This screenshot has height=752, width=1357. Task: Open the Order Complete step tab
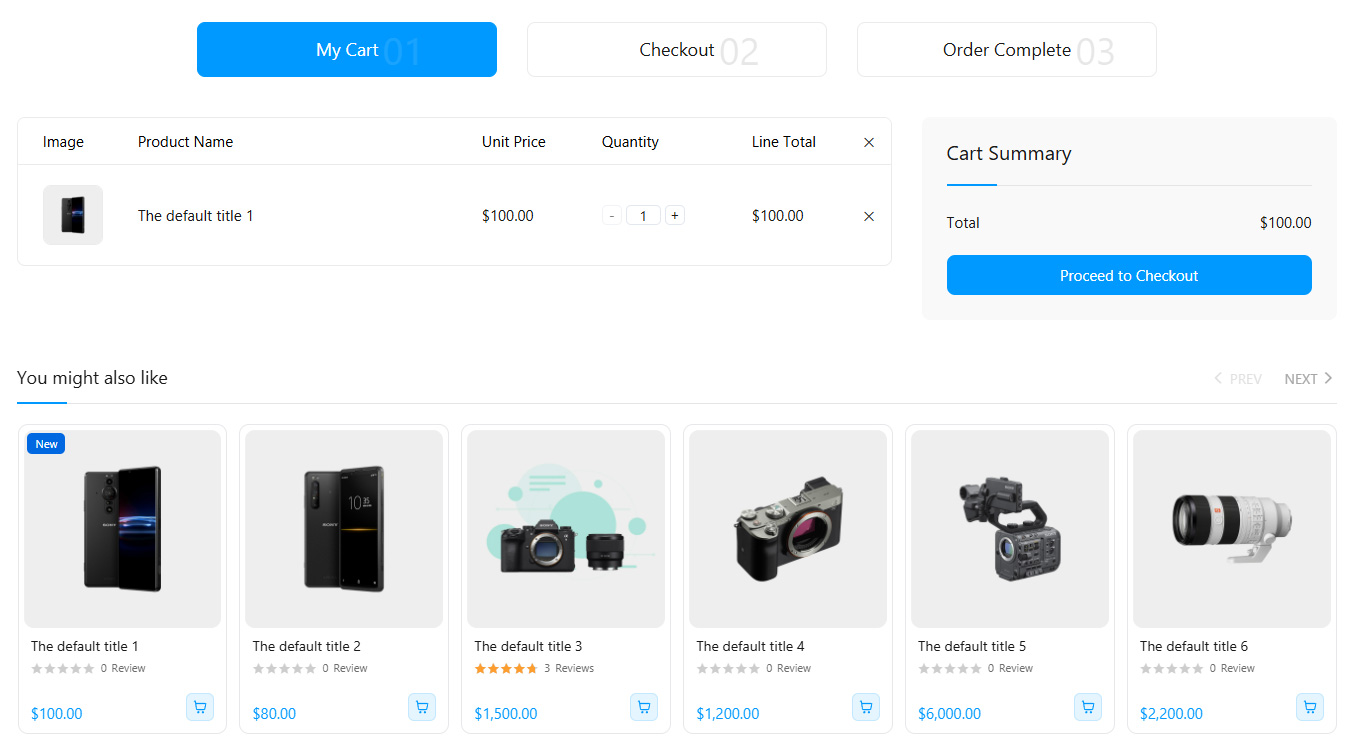(x=1006, y=50)
